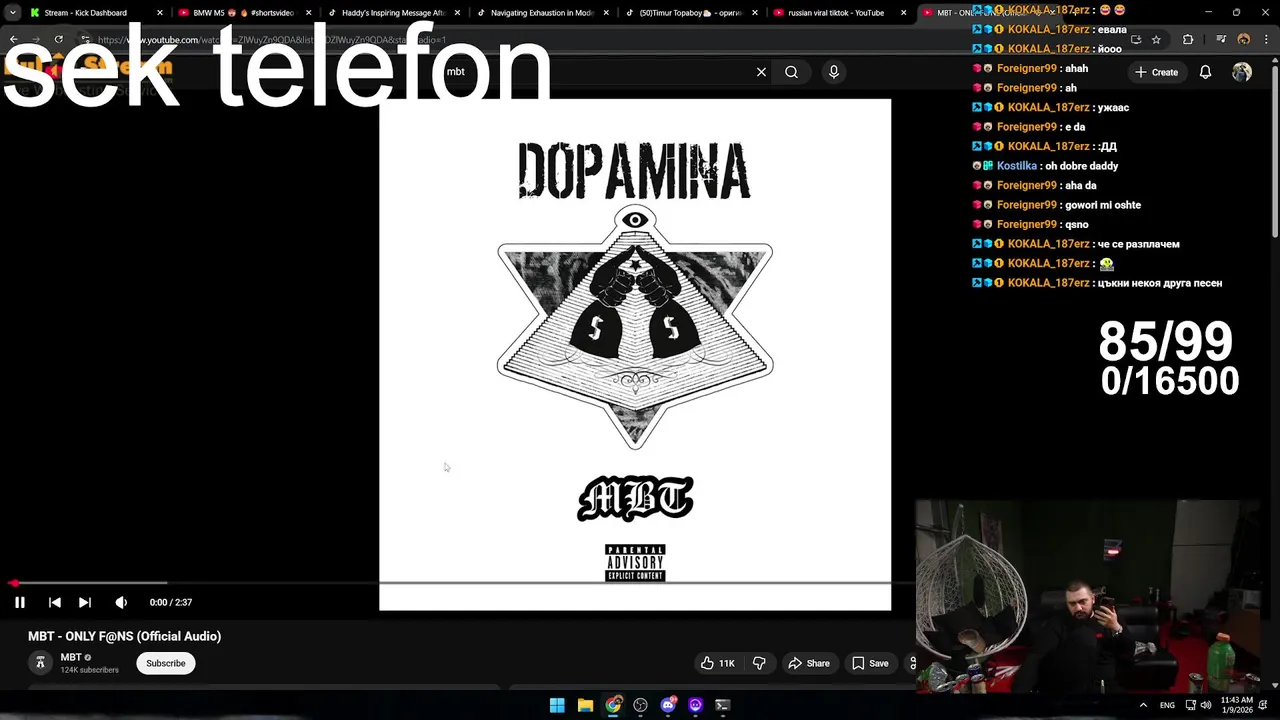Open Chrome from the taskbar
The width and height of the screenshot is (1280, 720).
click(613, 705)
